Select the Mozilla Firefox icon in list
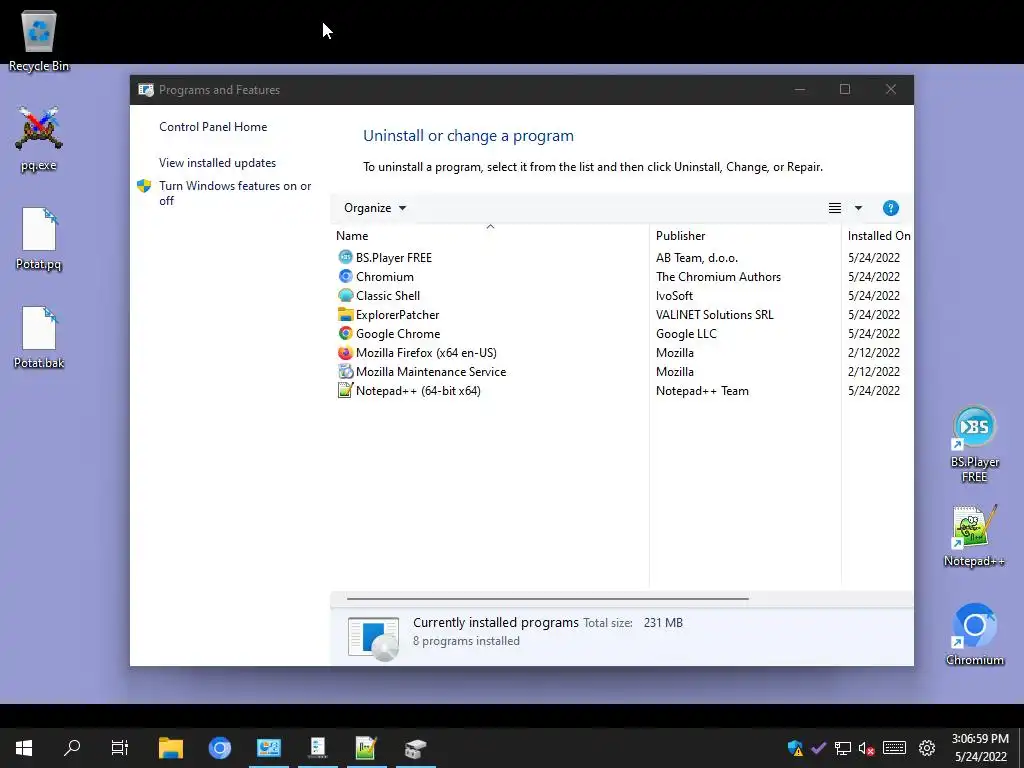 pos(345,352)
